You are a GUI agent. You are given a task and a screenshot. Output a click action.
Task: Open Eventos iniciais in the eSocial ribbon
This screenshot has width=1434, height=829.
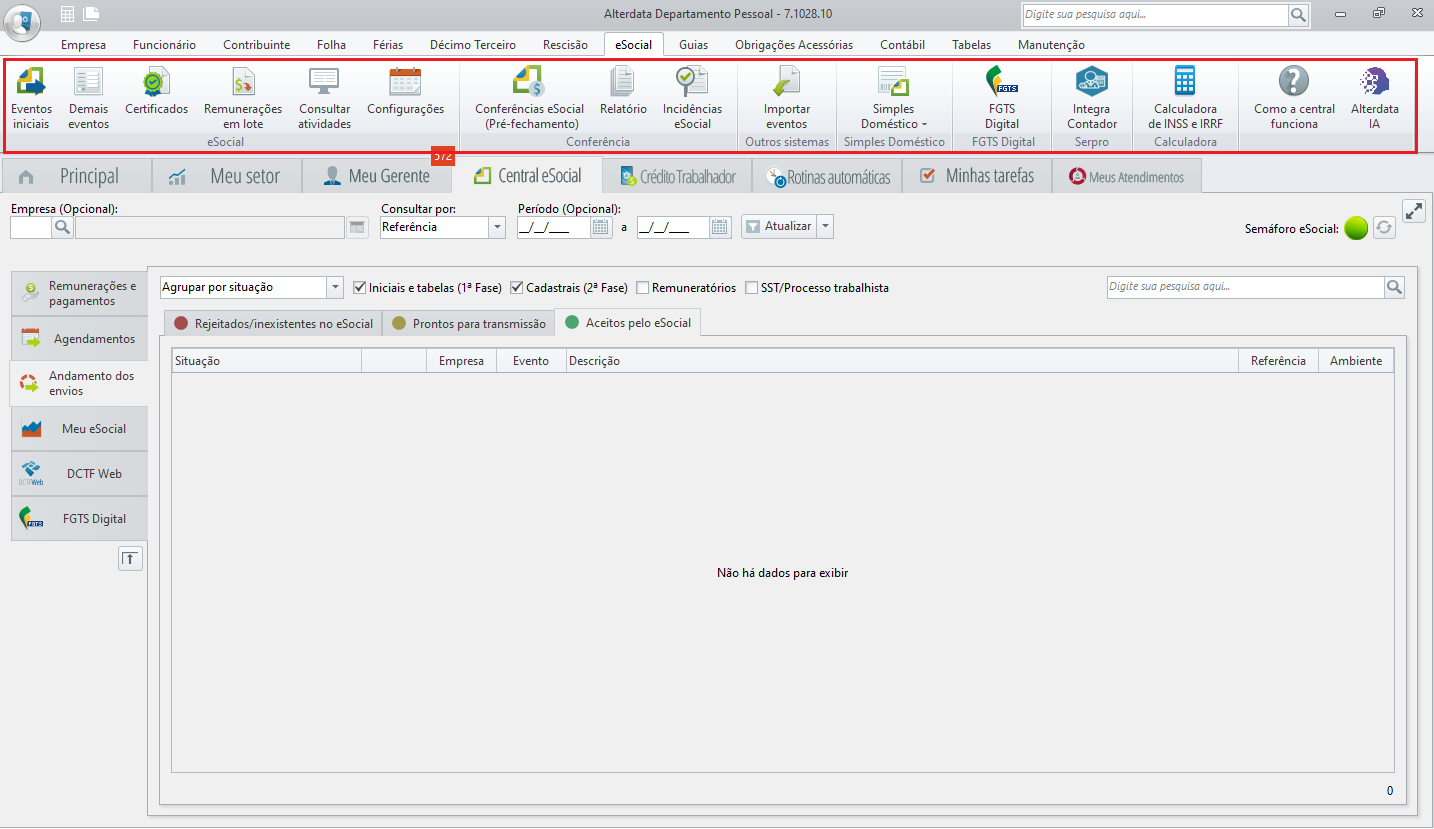pos(31,98)
